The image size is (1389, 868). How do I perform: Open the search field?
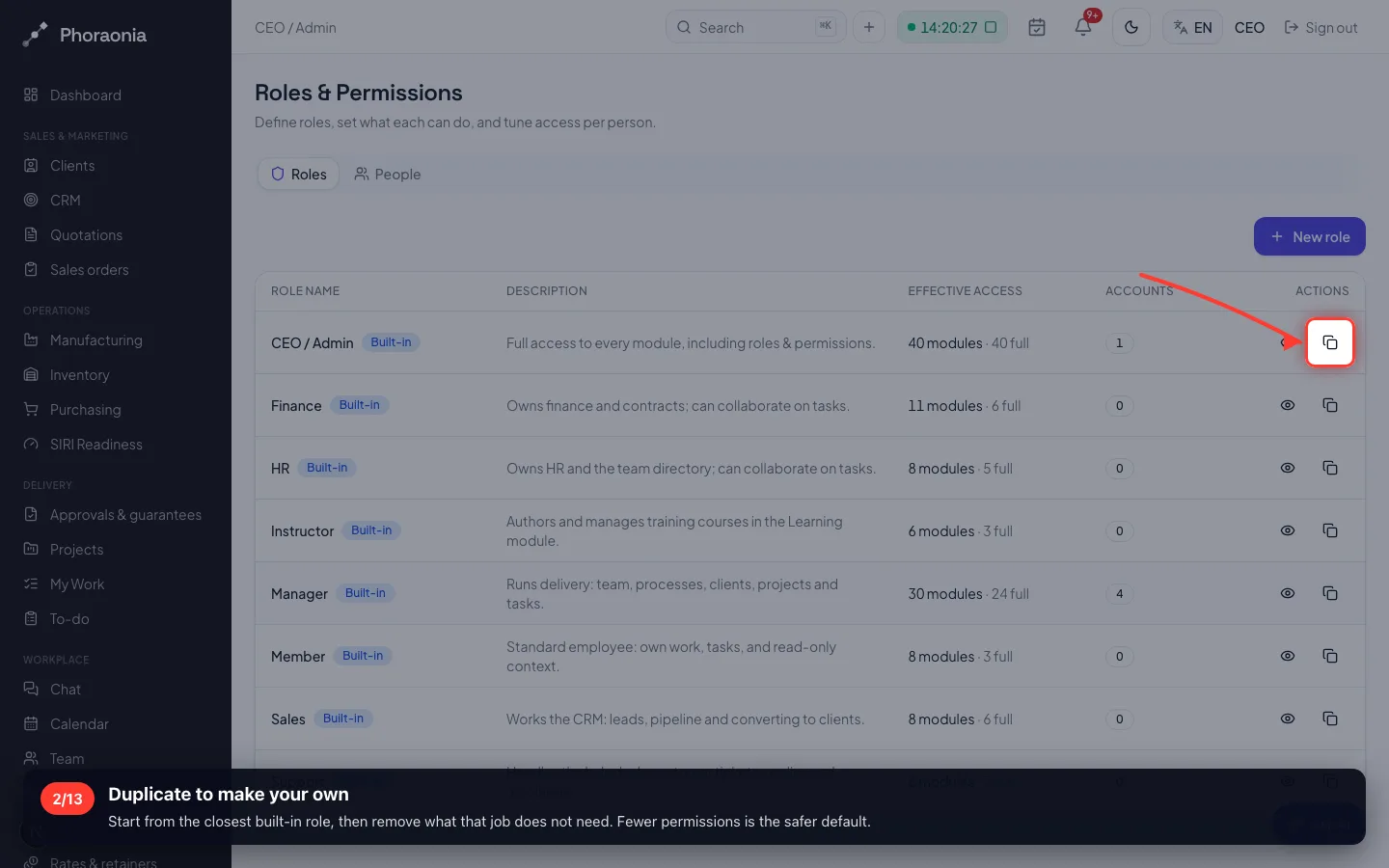[x=755, y=27]
